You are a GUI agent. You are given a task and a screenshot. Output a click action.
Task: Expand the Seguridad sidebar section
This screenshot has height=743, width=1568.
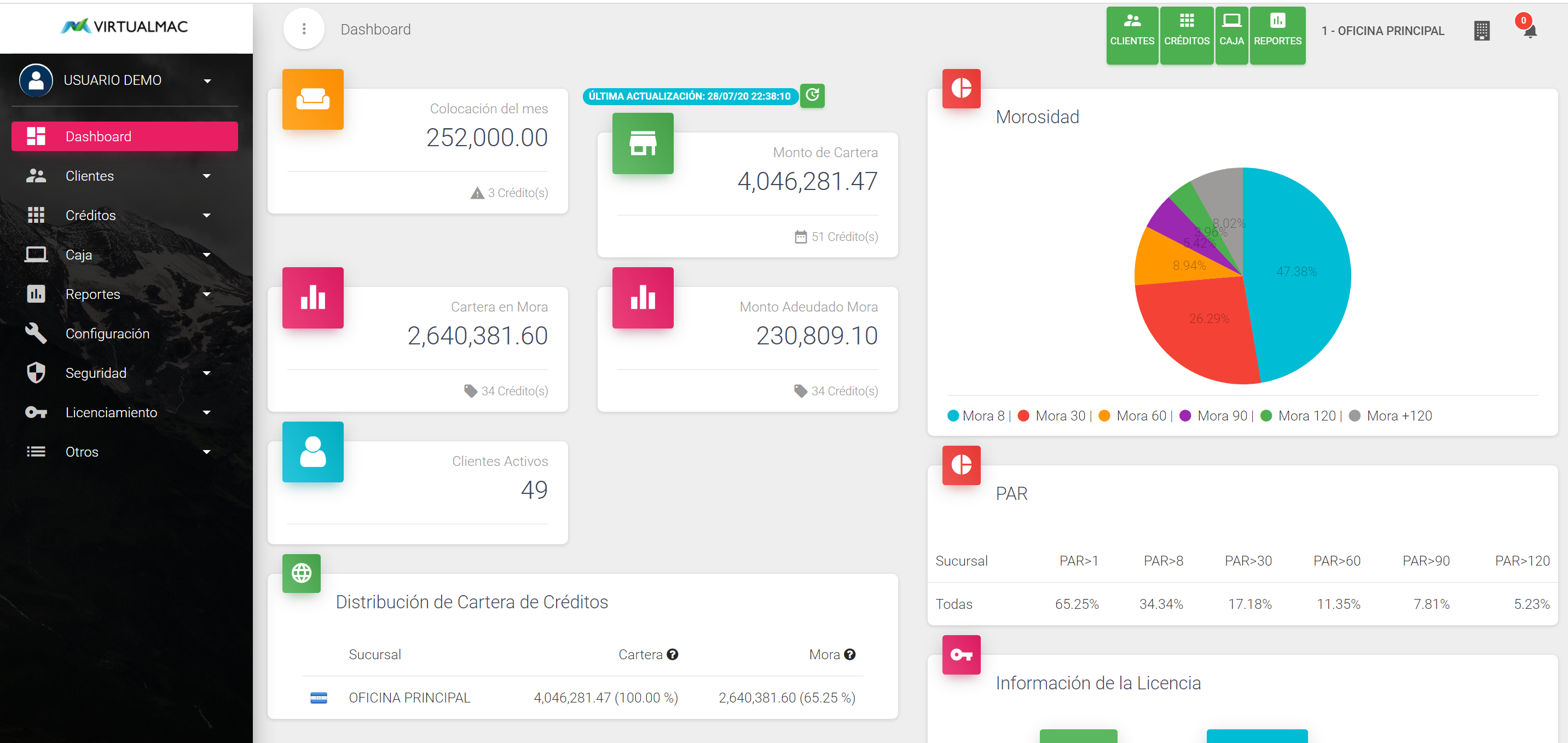[96, 373]
